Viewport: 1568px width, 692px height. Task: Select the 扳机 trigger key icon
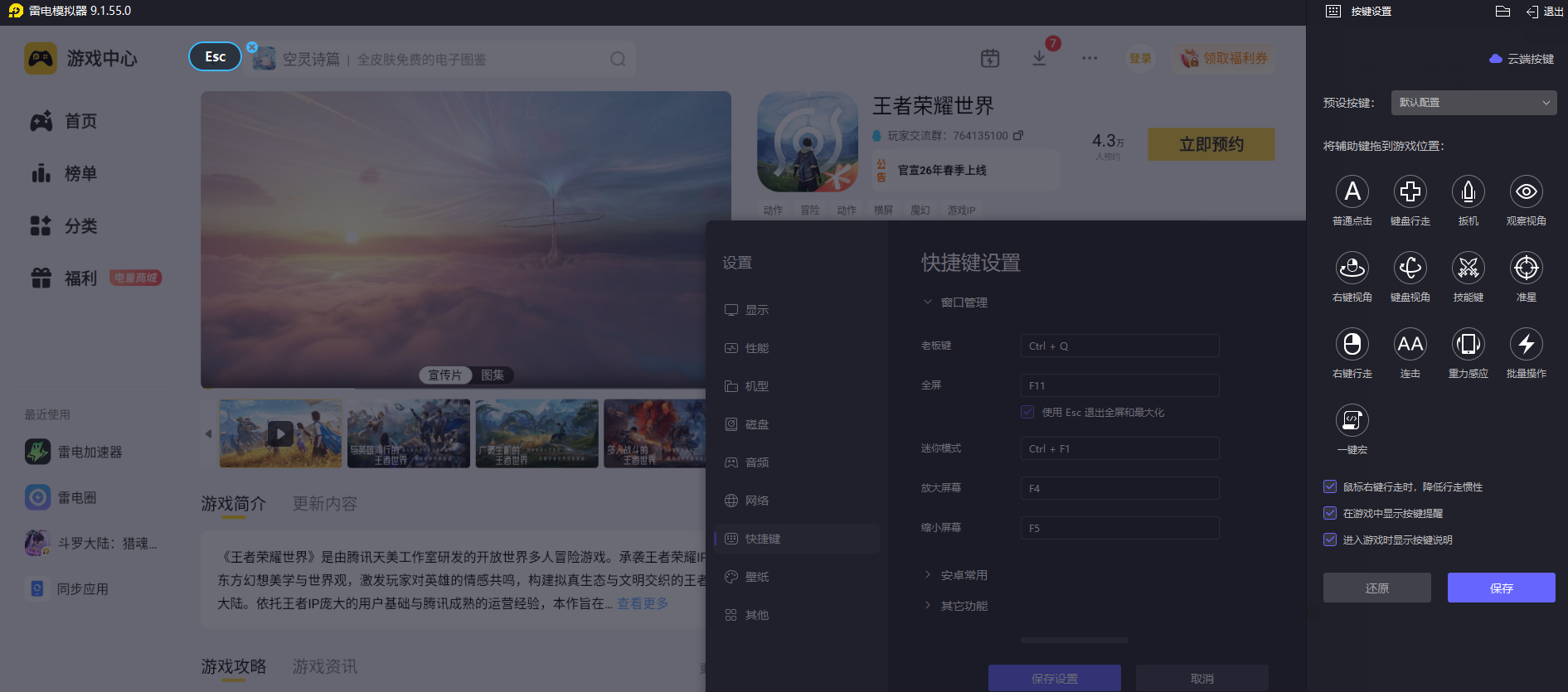point(1468,192)
